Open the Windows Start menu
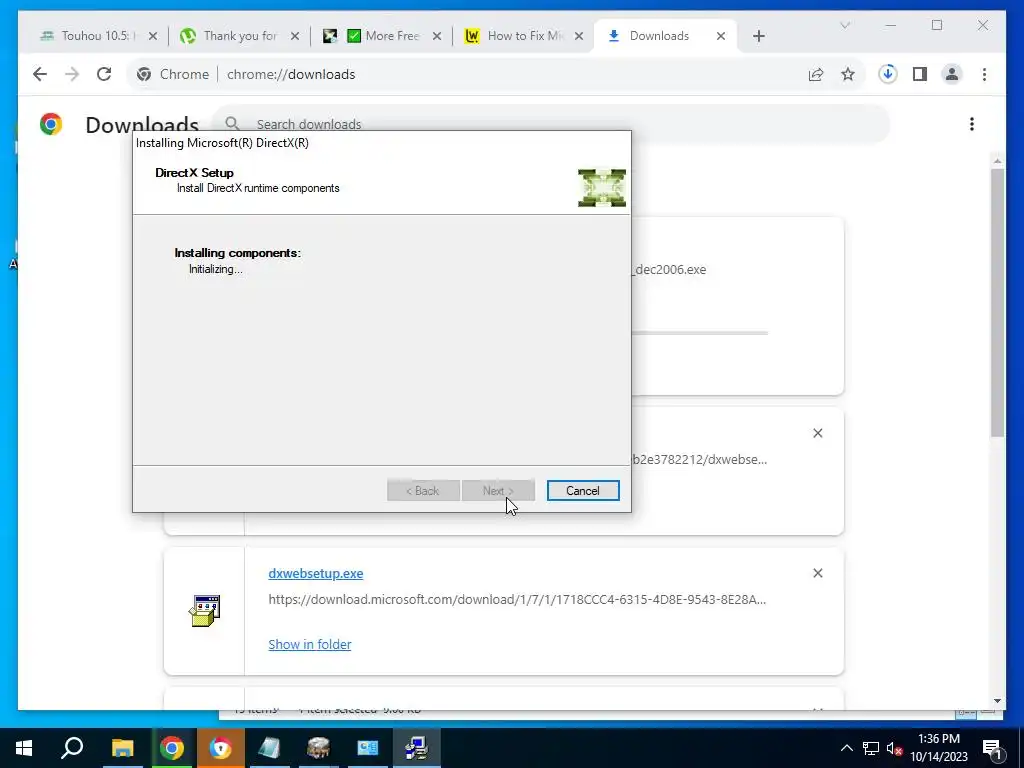Image resolution: width=1024 pixels, height=768 pixels. click(24, 748)
